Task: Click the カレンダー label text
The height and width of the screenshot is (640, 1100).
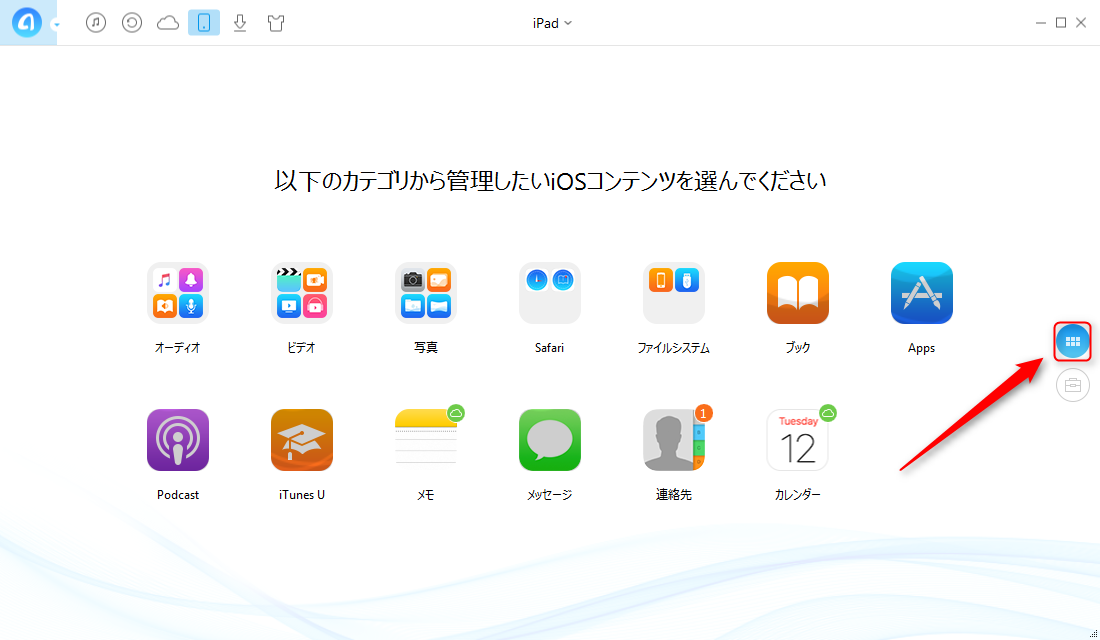Action: coord(798,495)
